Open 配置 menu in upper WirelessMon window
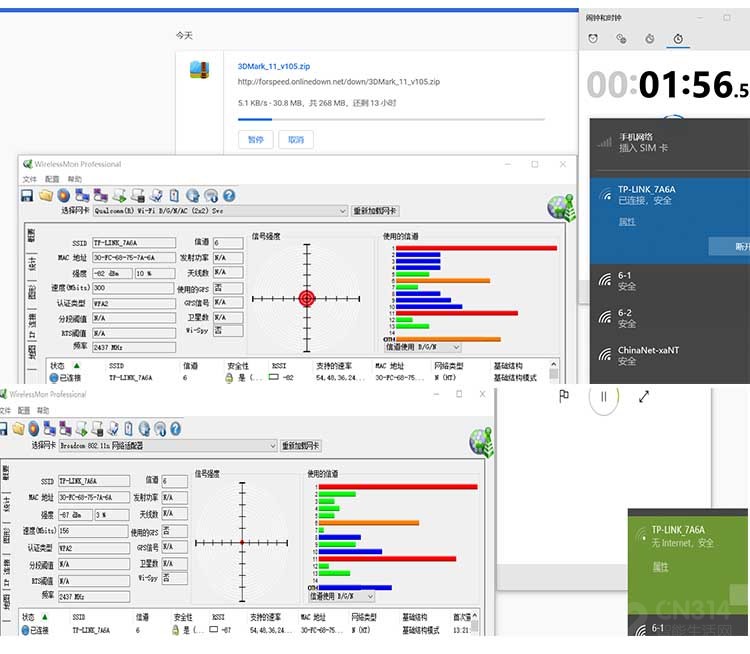The height and width of the screenshot is (654, 750). pyautogui.click(x=52, y=179)
